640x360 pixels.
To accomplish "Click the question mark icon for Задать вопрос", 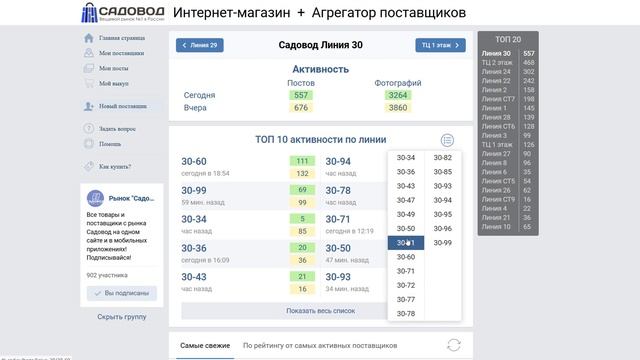I will click(x=89, y=129).
